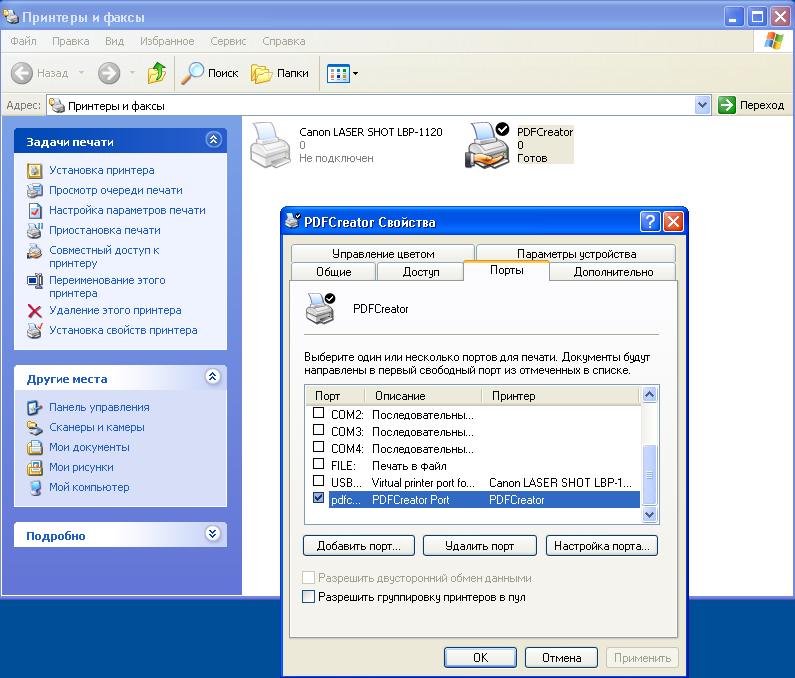Open the Views icon in toolbar
This screenshot has height=678, width=795.
[338, 74]
